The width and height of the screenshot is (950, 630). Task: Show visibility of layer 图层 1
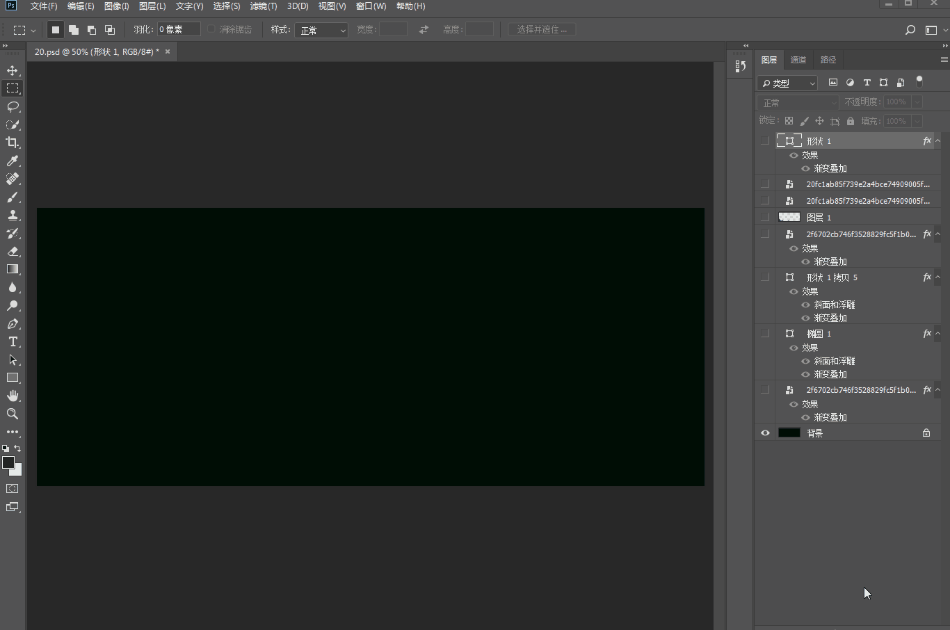tap(765, 217)
